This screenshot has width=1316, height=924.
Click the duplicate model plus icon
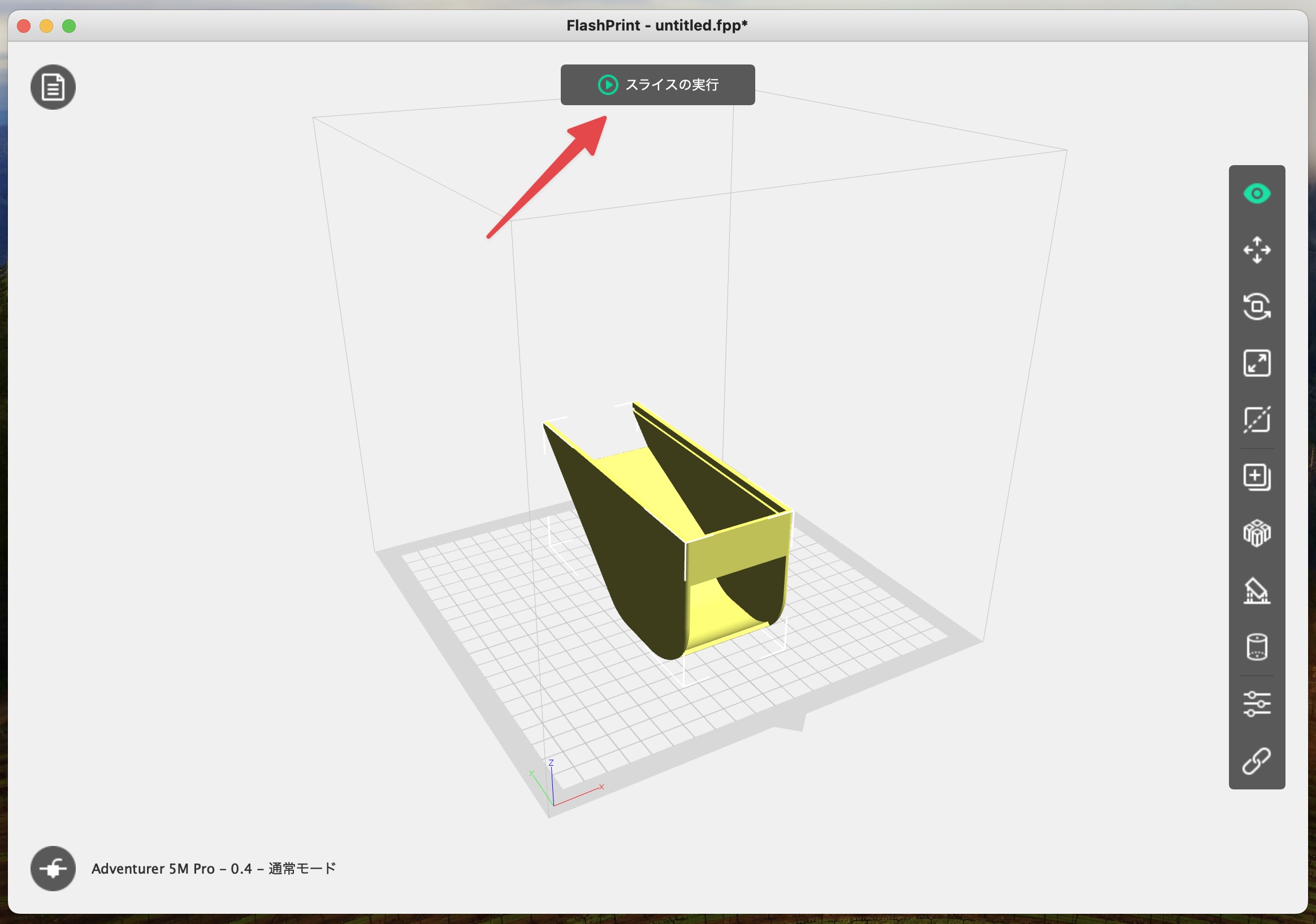[x=1257, y=477]
